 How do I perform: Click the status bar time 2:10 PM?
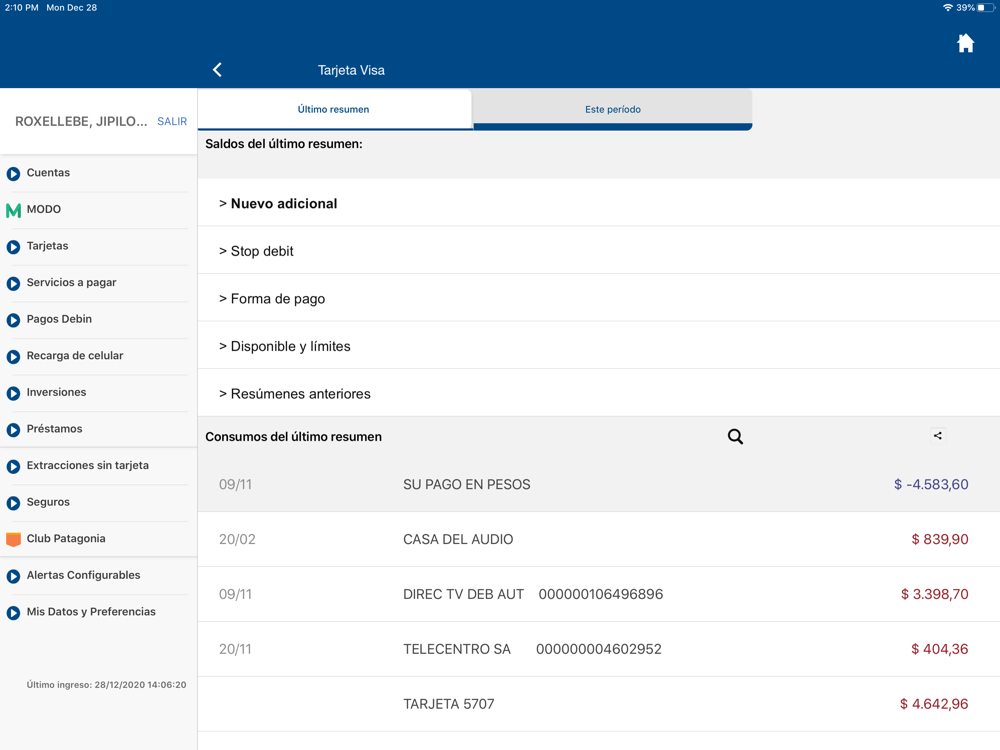(22, 8)
